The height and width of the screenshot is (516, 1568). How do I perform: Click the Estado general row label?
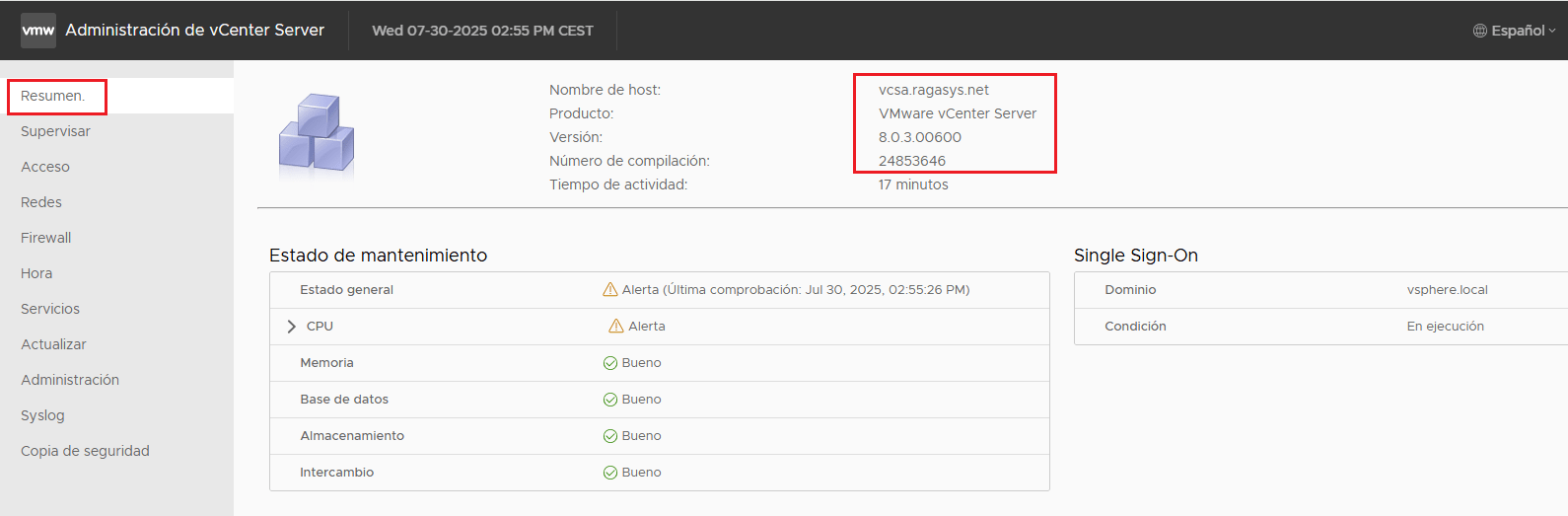click(x=347, y=290)
